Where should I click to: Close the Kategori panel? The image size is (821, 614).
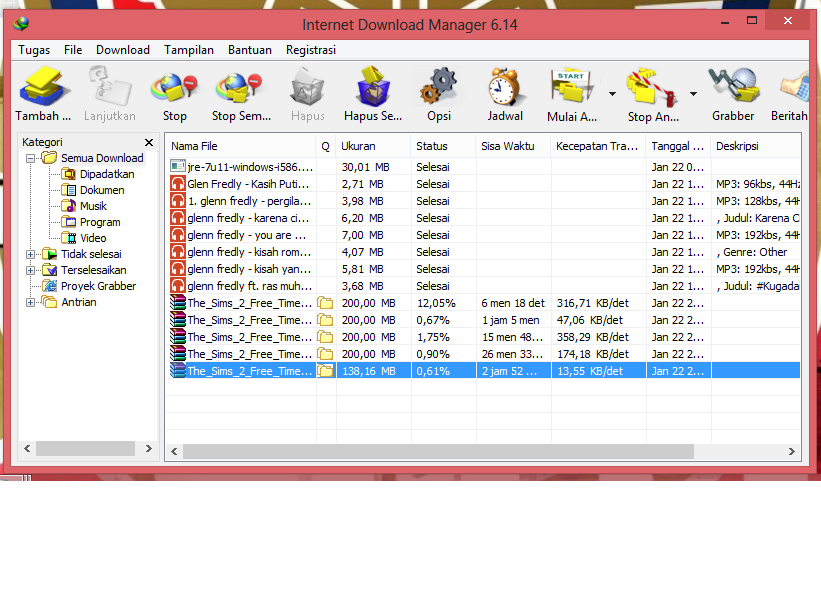[149, 142]
